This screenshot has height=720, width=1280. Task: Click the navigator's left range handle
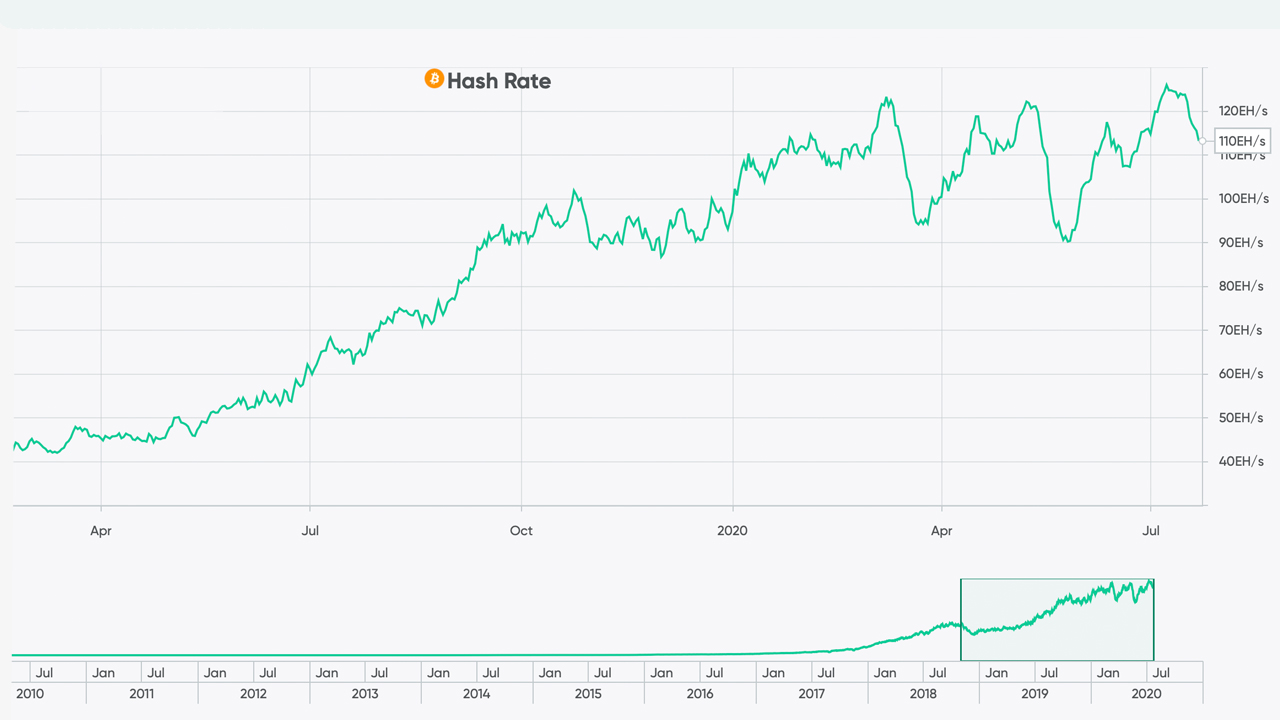[961, 619]
